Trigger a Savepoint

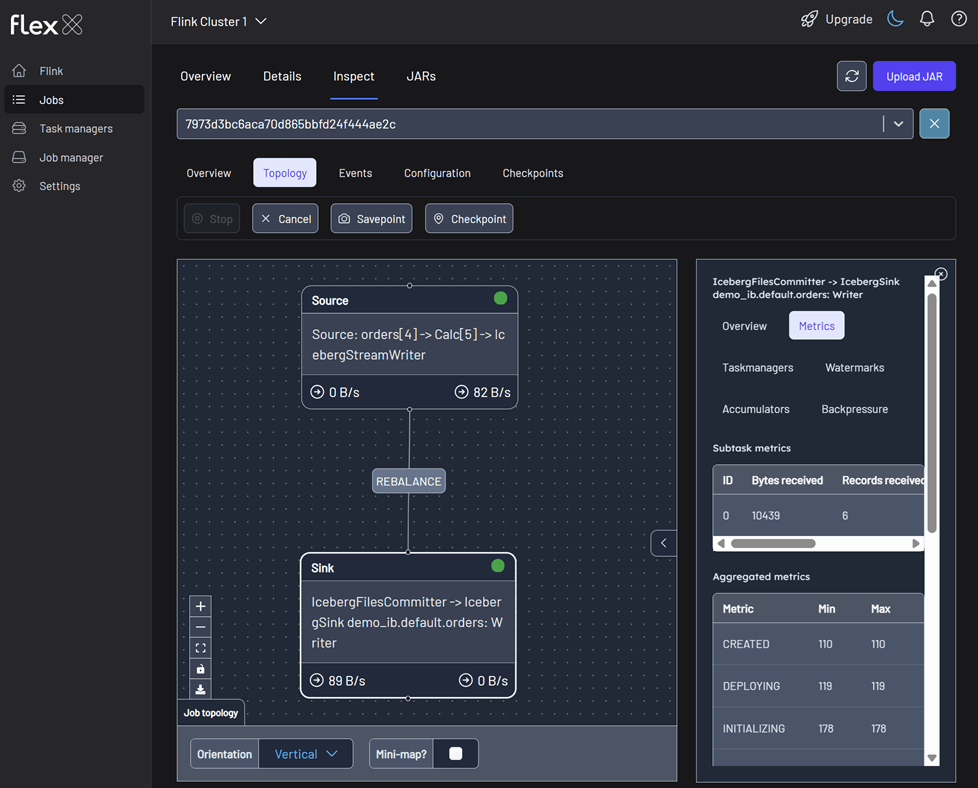coord(372,218)
